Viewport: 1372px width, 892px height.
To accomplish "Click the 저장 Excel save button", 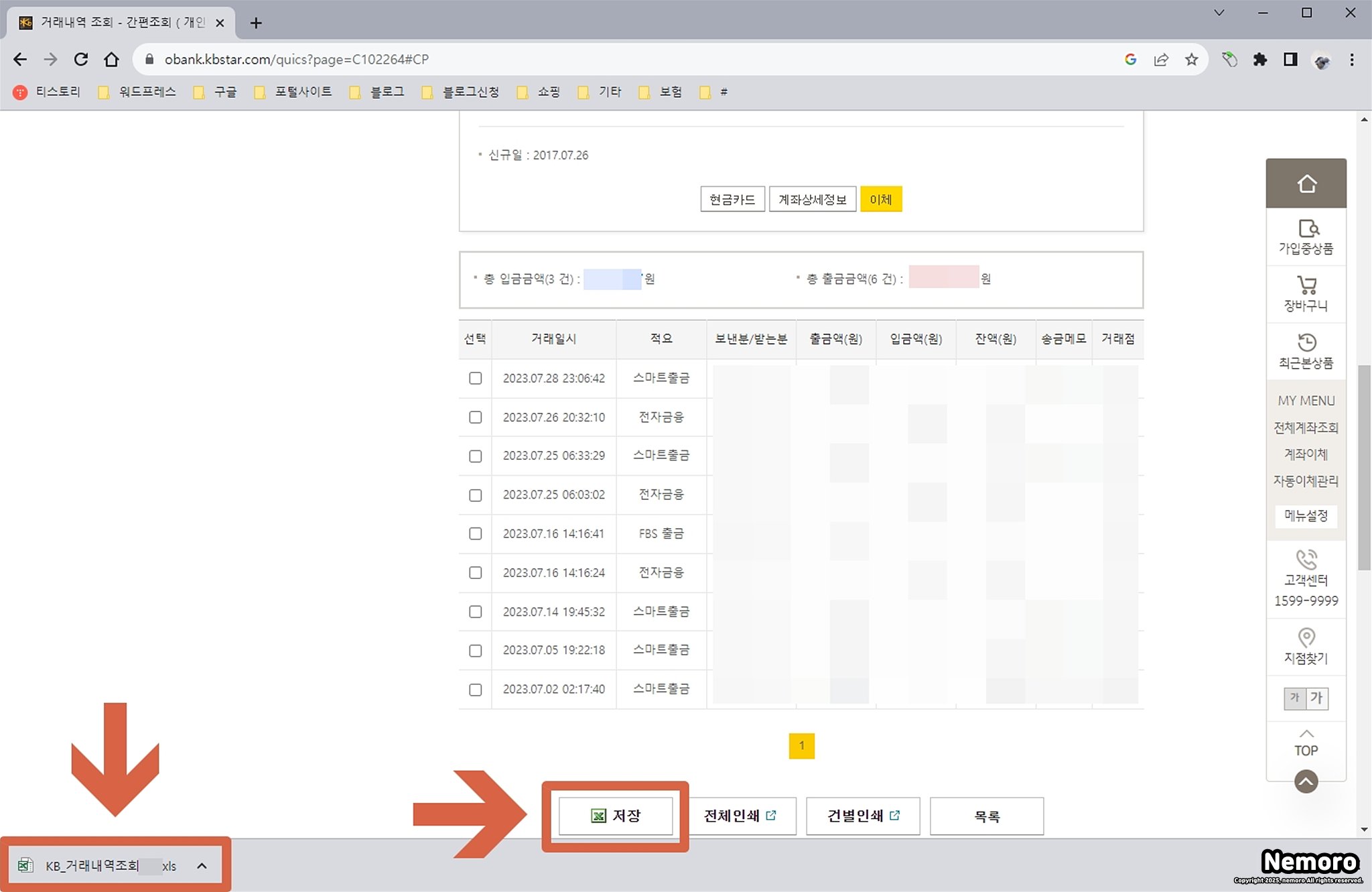I will [x=616, y=816].
